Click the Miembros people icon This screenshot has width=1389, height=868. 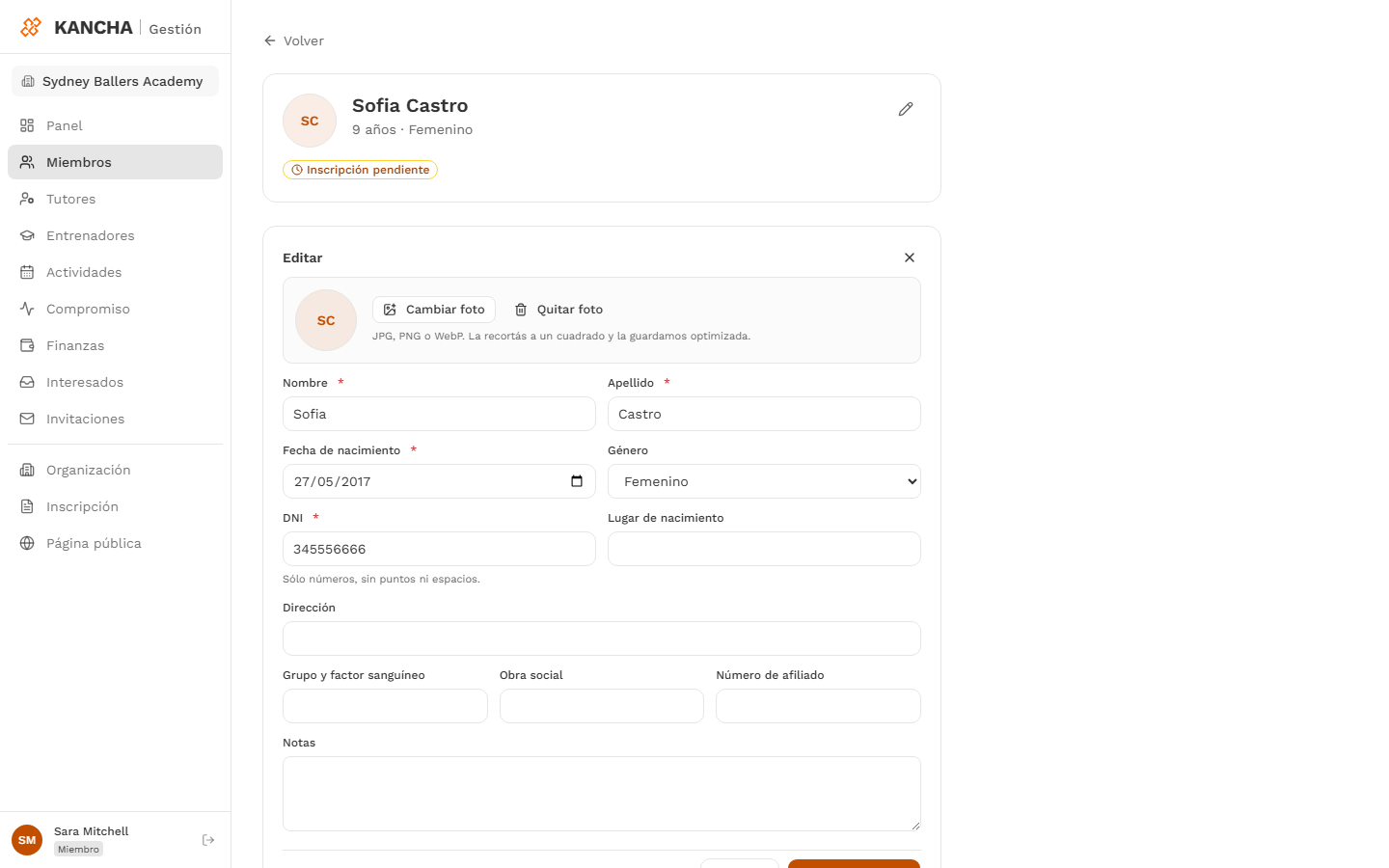27,162
